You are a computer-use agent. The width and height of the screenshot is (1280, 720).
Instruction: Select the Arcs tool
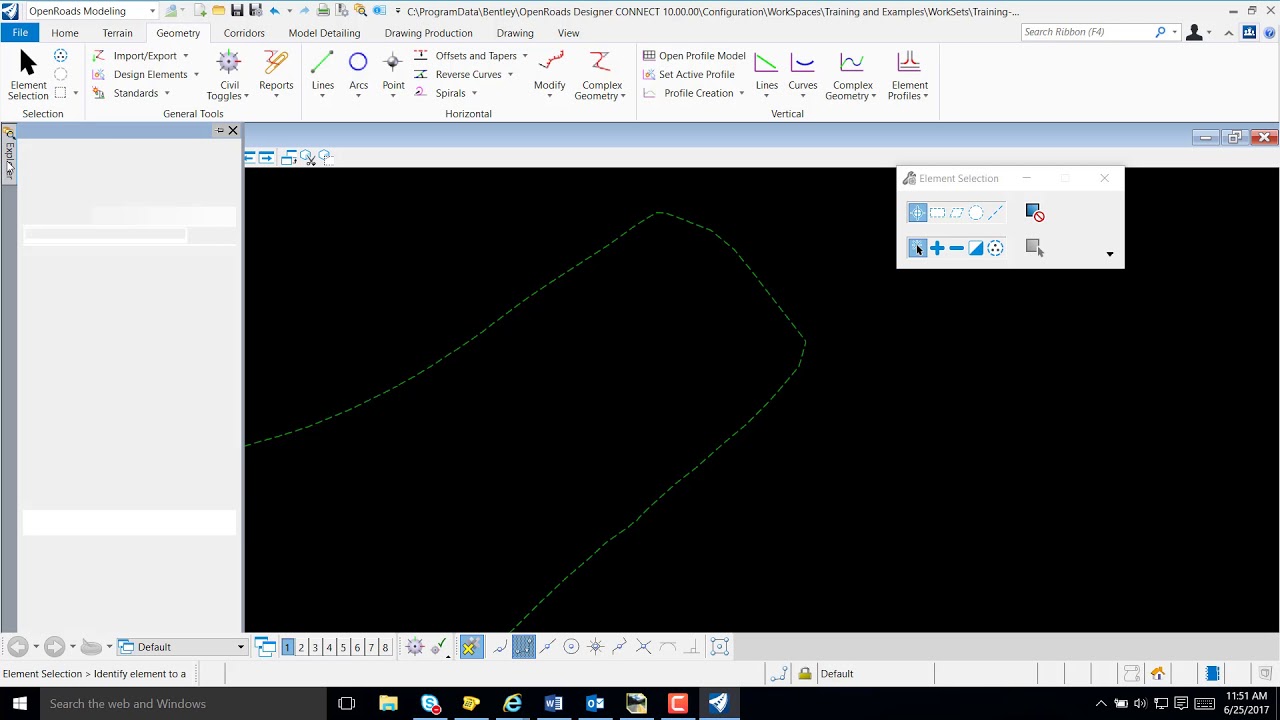358,75
